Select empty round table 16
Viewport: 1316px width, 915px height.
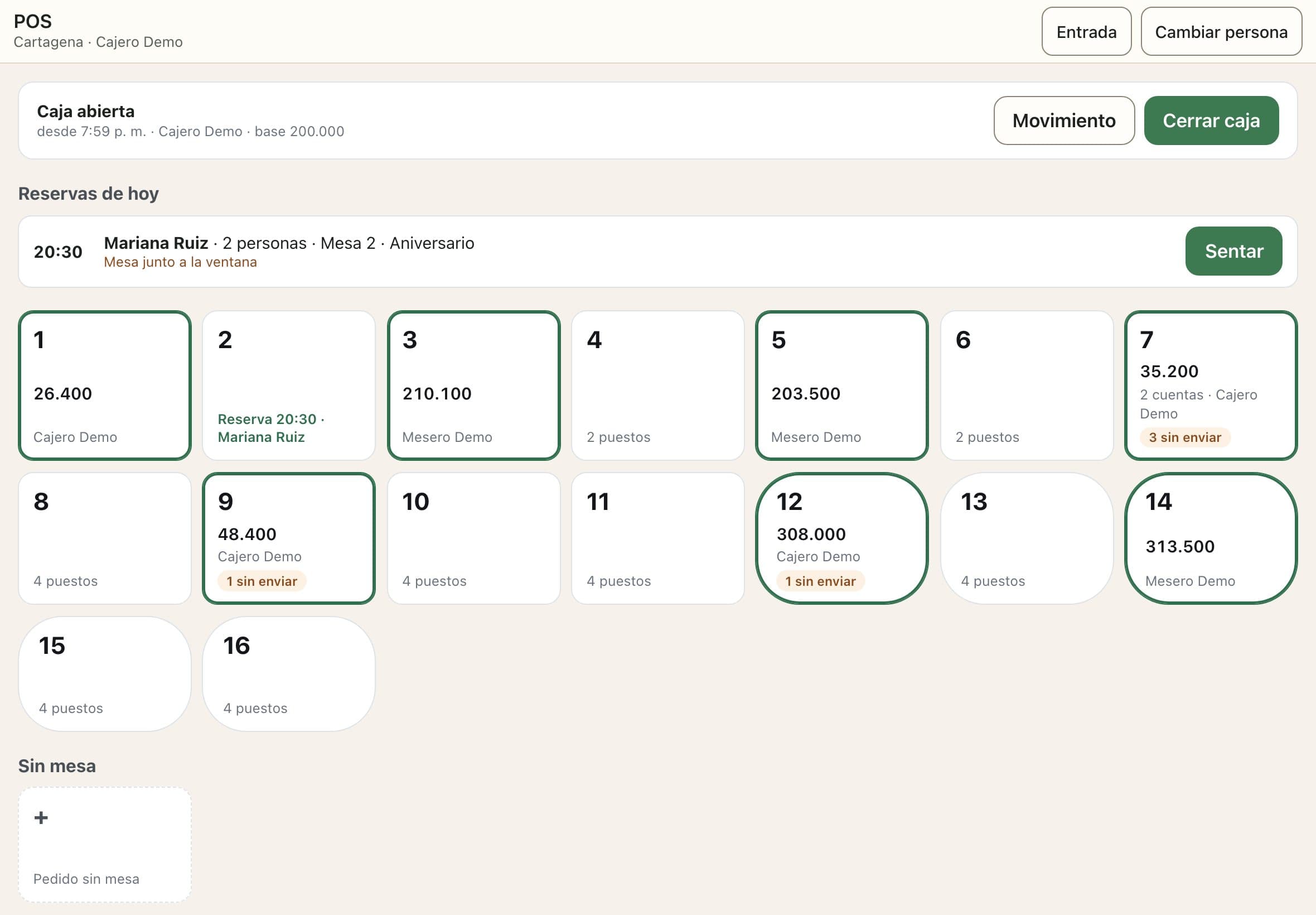tap(289, 673)
